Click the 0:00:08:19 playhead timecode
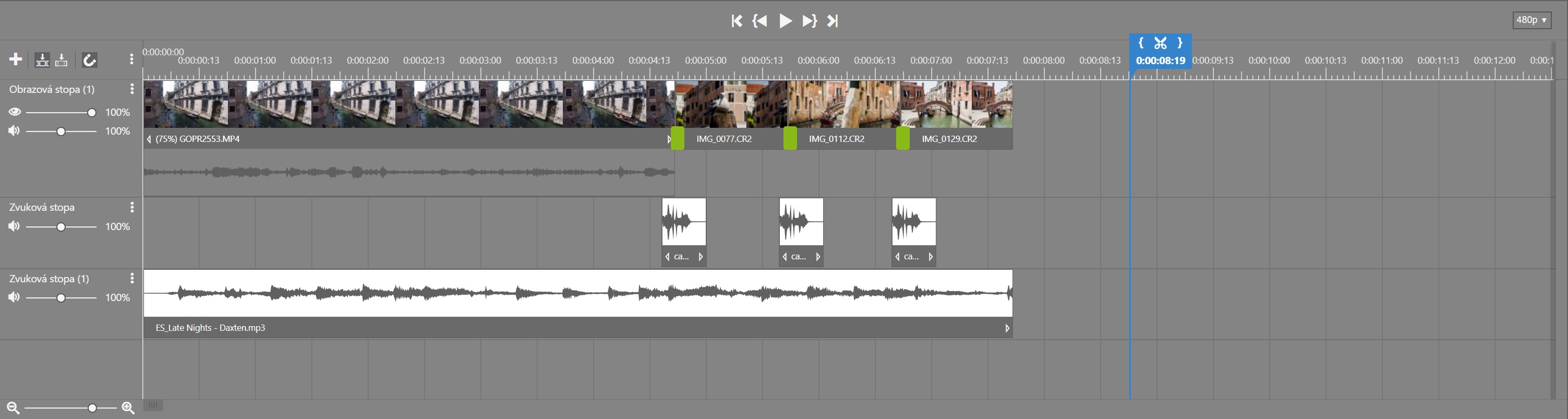 click(1160, 61)
